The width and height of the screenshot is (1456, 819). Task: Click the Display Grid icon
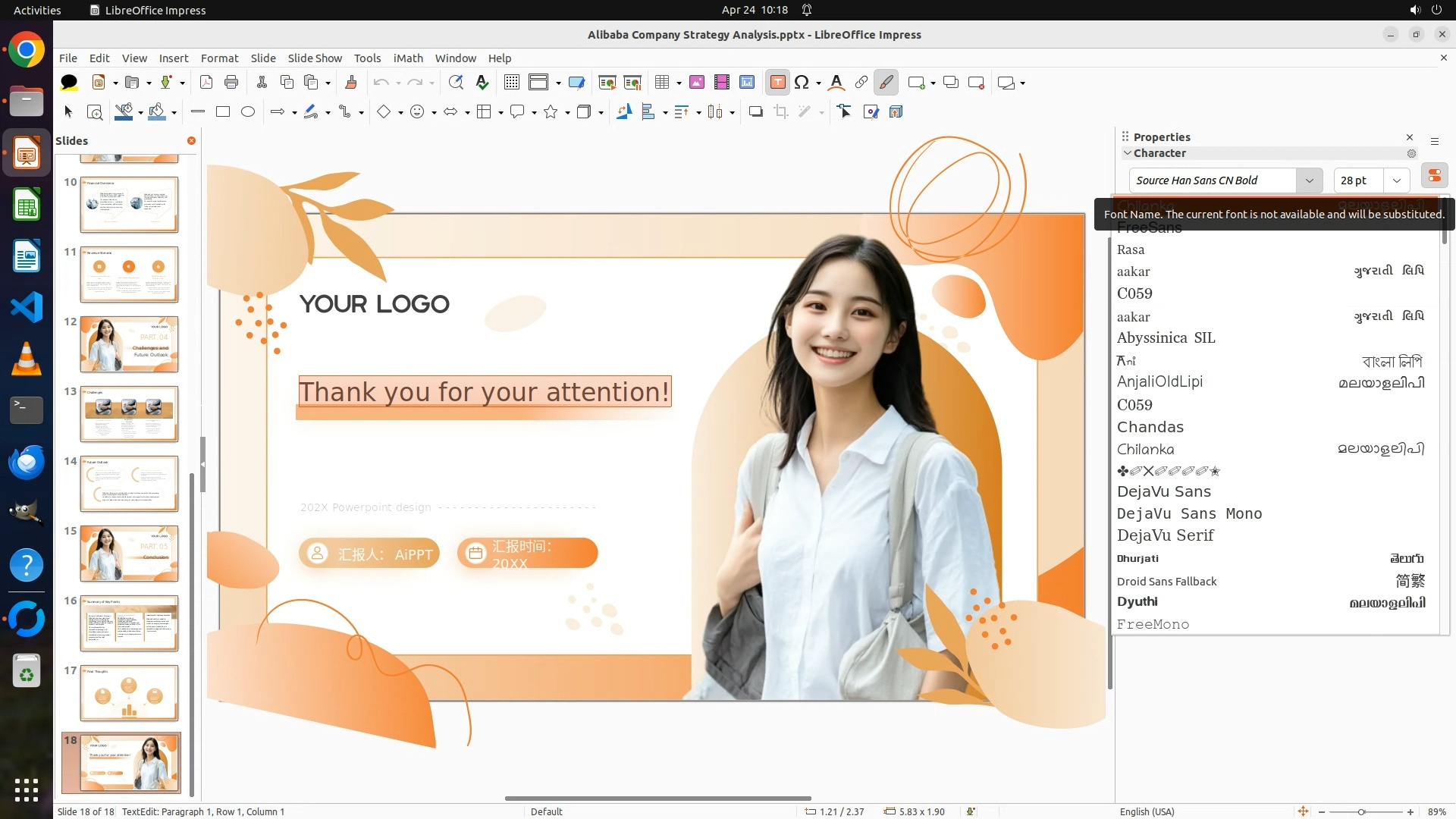[512, 83]
